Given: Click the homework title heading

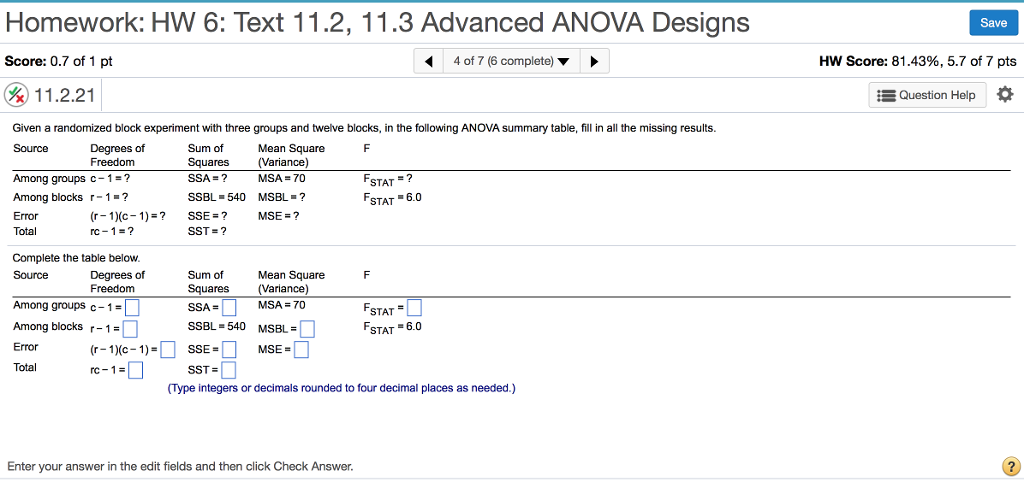Looking at the screenshot, I should point(377,24).
